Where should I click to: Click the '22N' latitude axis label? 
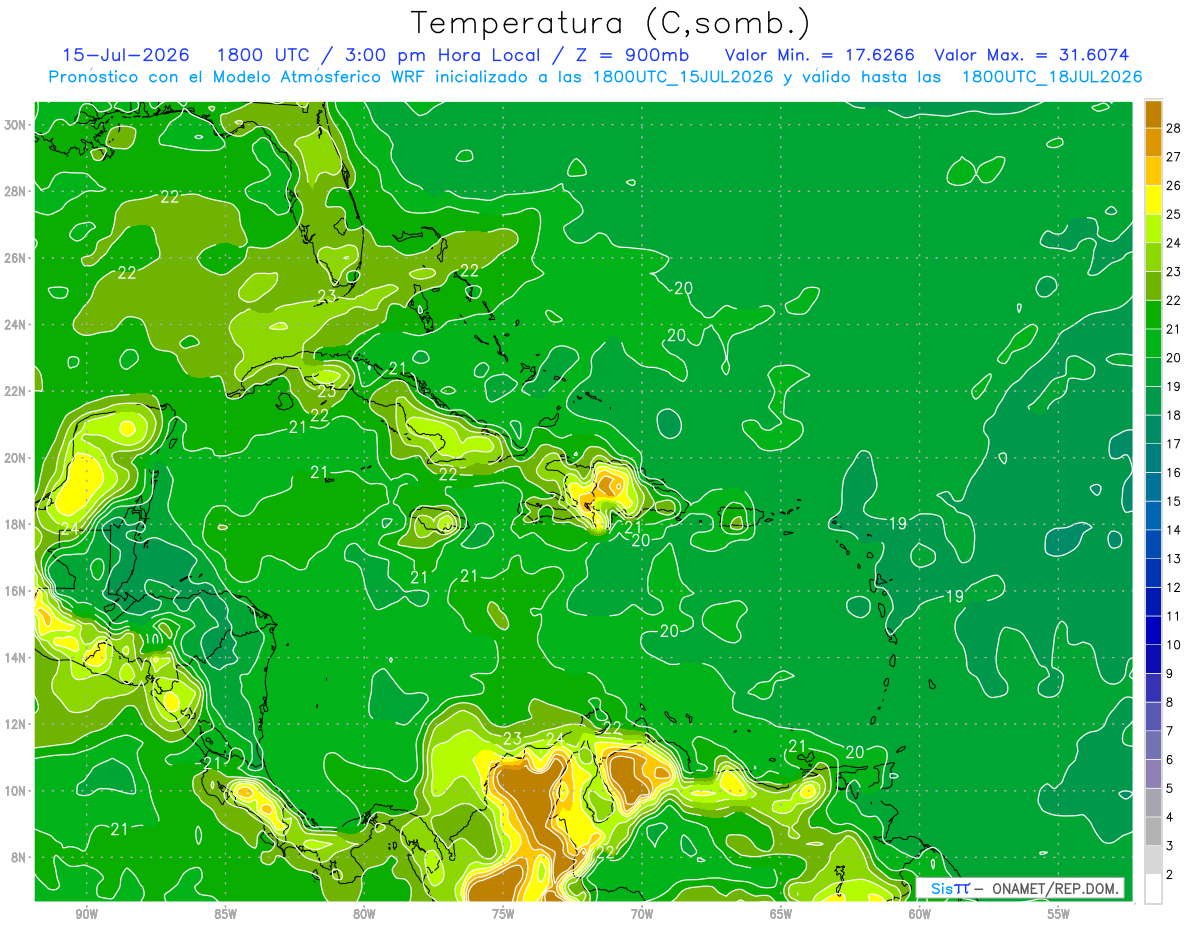click(15, 391)
